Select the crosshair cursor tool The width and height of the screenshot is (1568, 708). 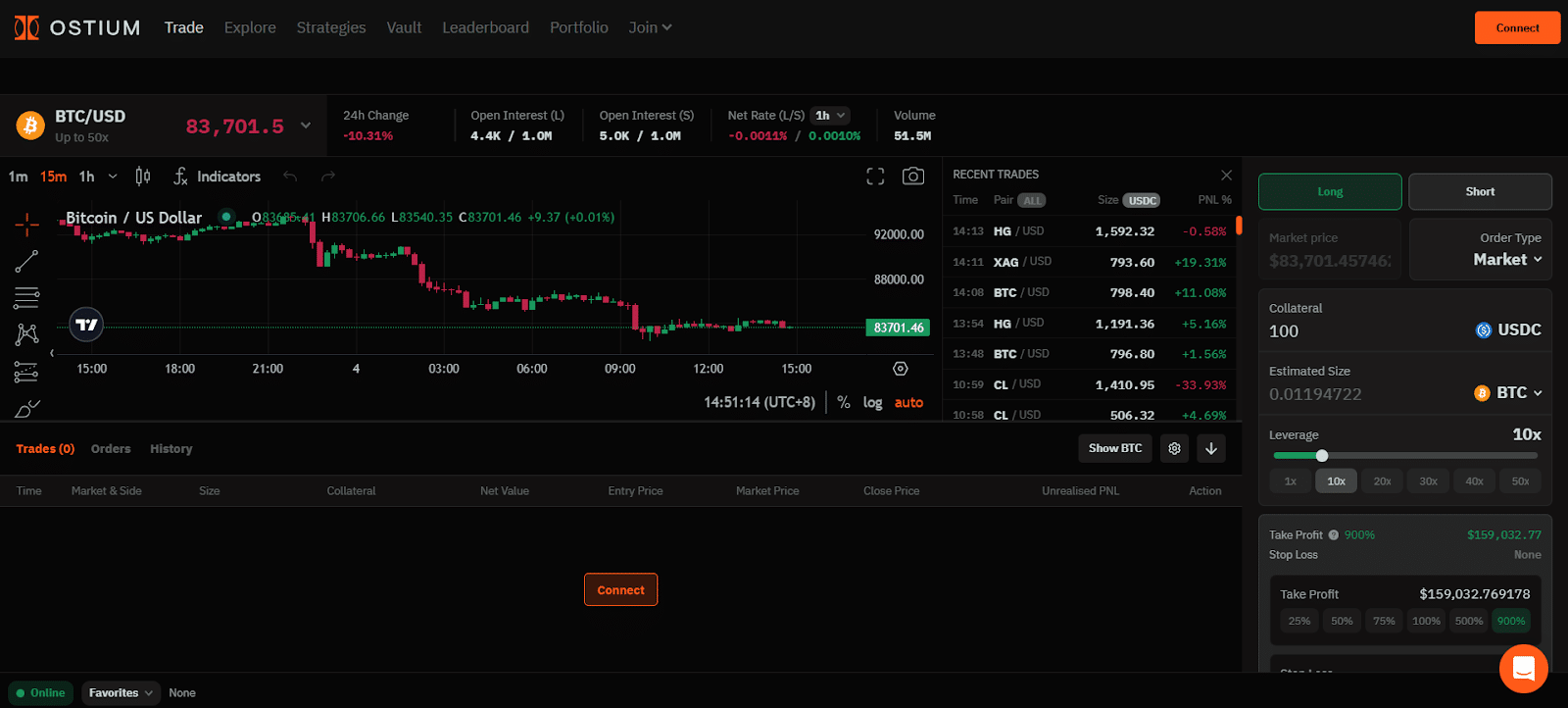[x=27, y=225]
